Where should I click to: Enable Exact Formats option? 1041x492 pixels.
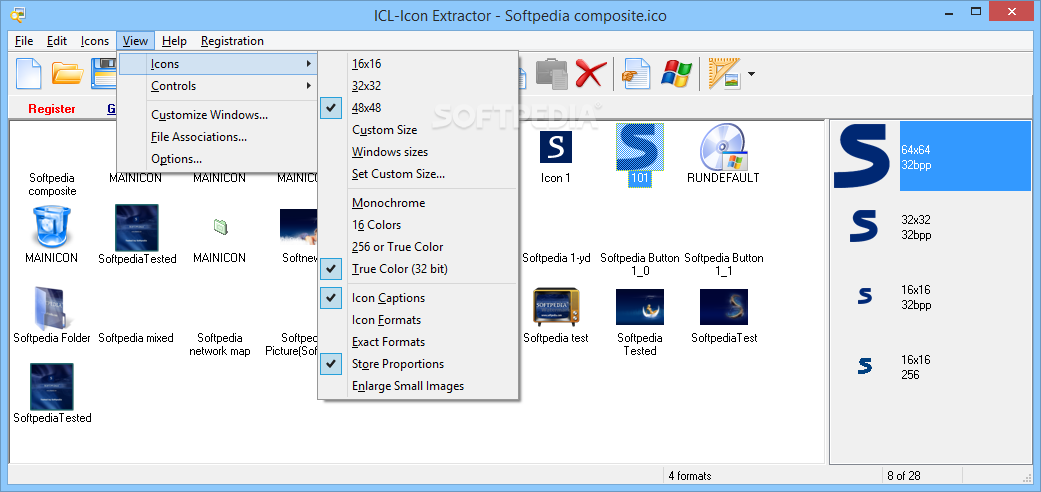[x=418, y=342]
